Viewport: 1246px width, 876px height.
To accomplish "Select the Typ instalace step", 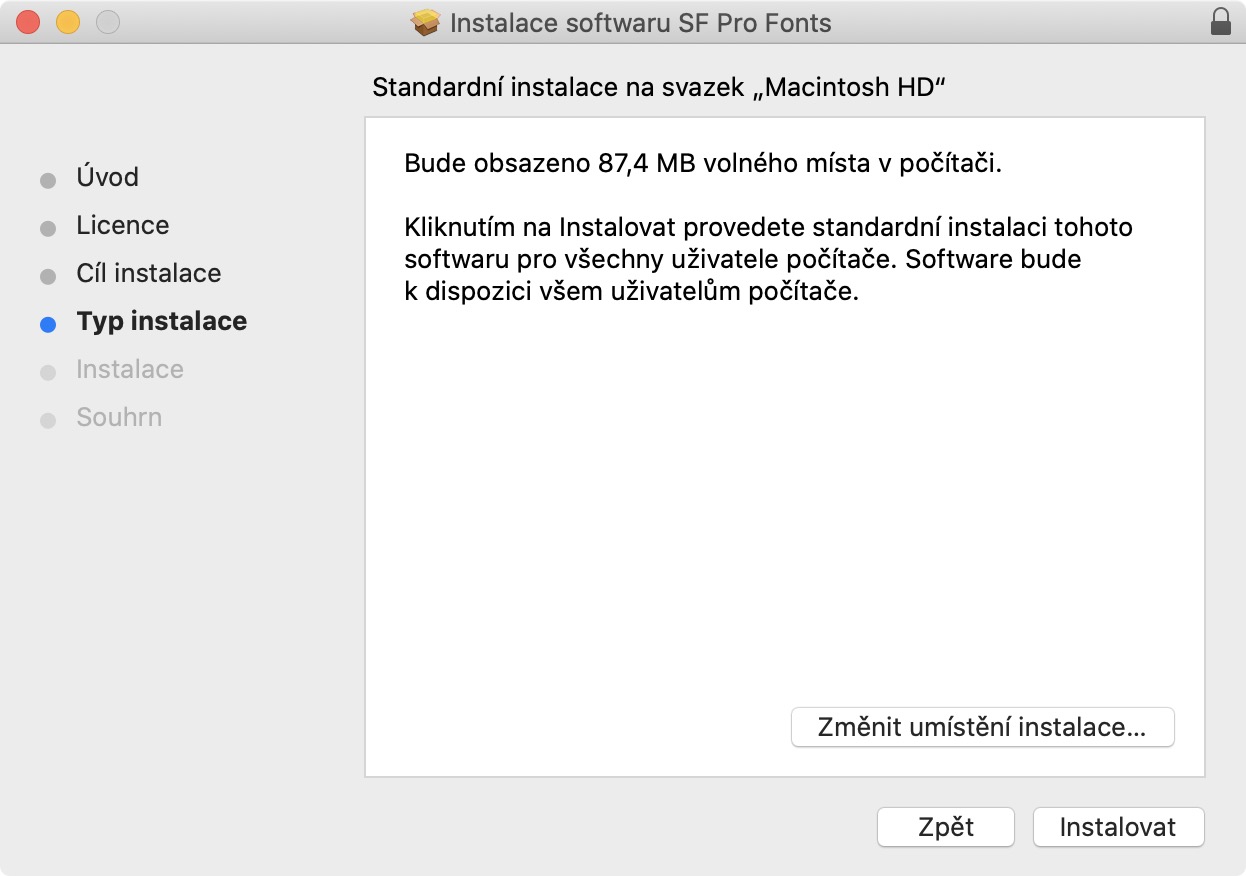I will tap(161, 321).
